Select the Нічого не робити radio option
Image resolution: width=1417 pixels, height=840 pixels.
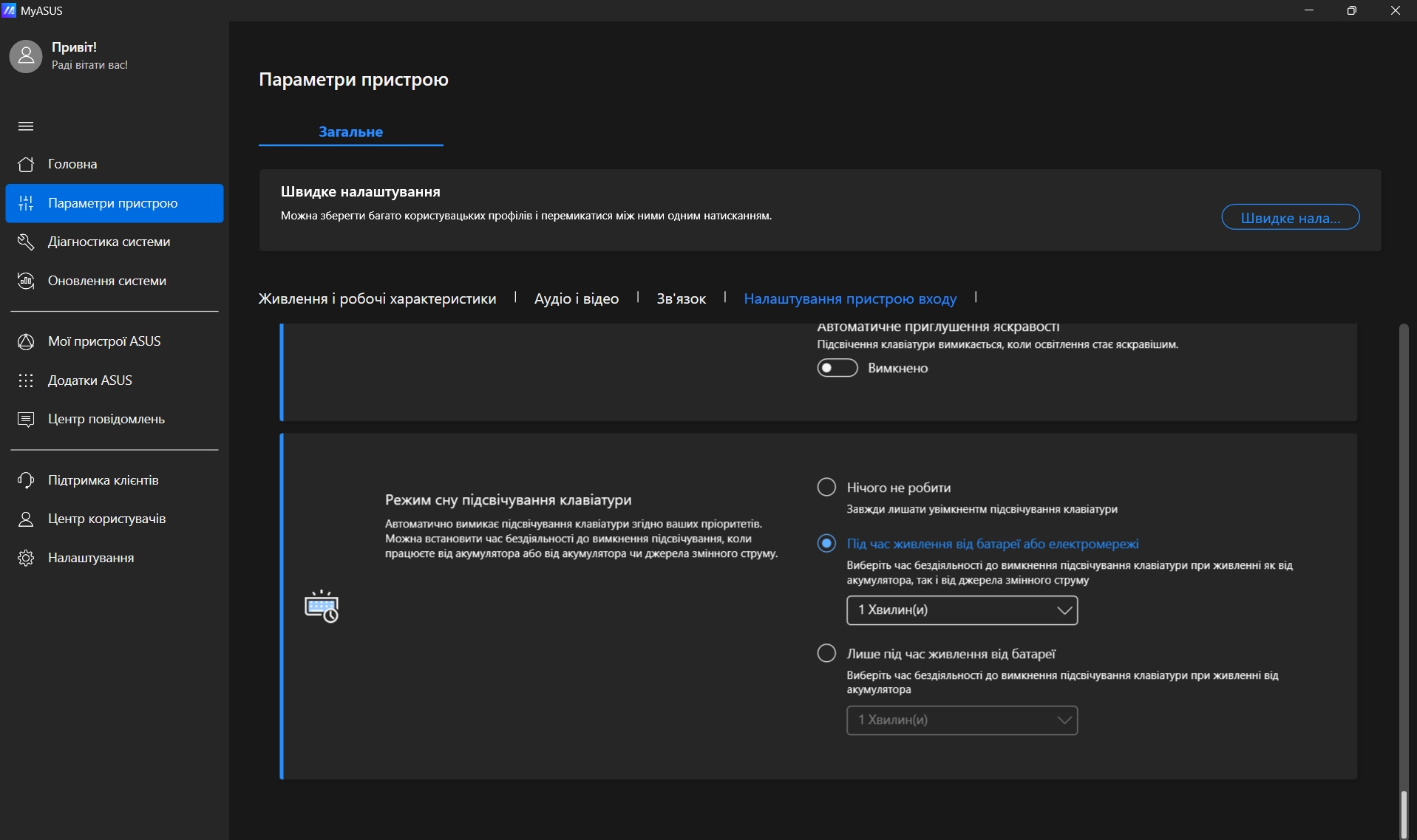[x=826, y=487]
